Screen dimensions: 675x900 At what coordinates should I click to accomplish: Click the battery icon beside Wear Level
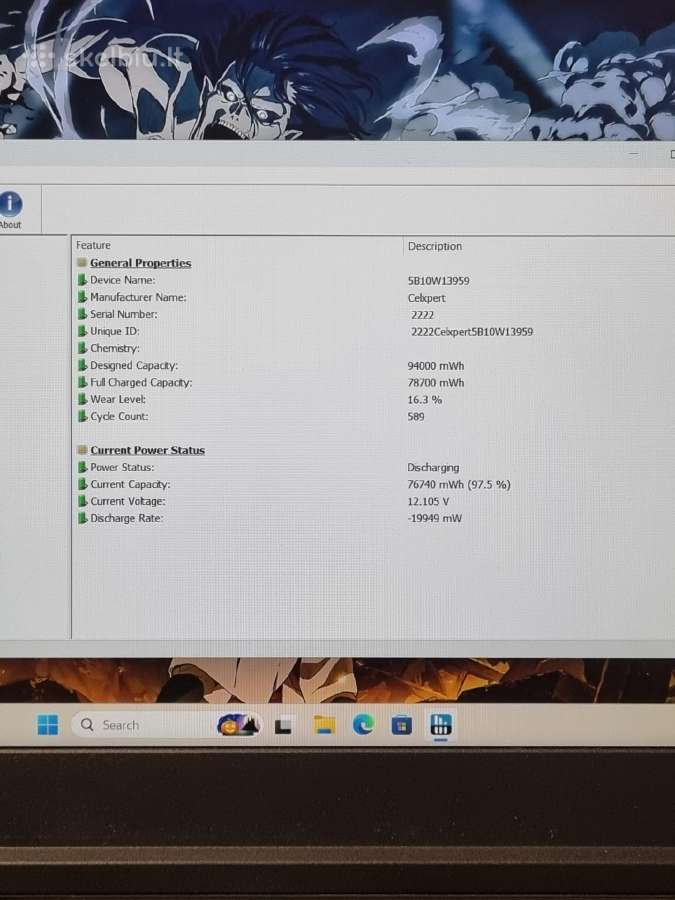click(82, 399)
